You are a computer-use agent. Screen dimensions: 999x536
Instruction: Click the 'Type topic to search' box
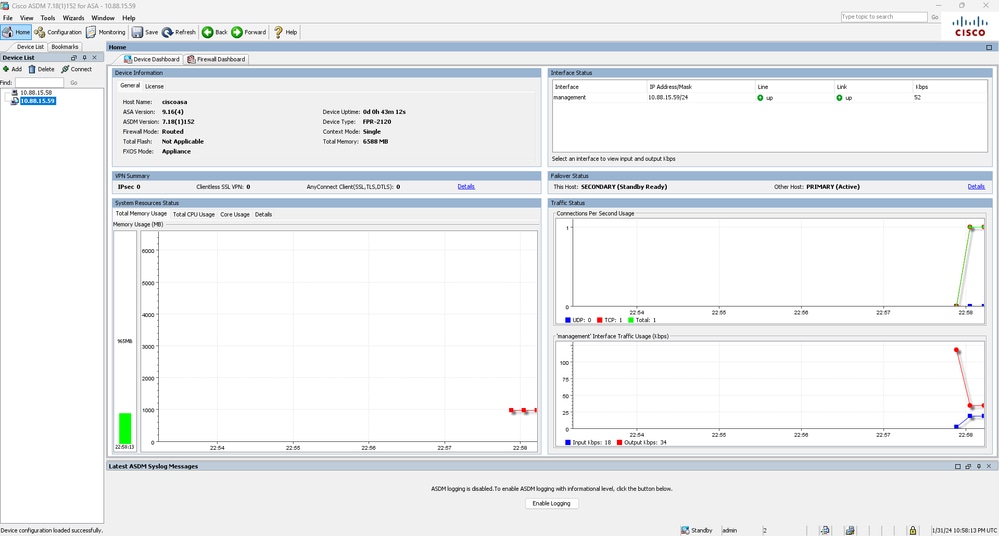(x=884, y=17)
